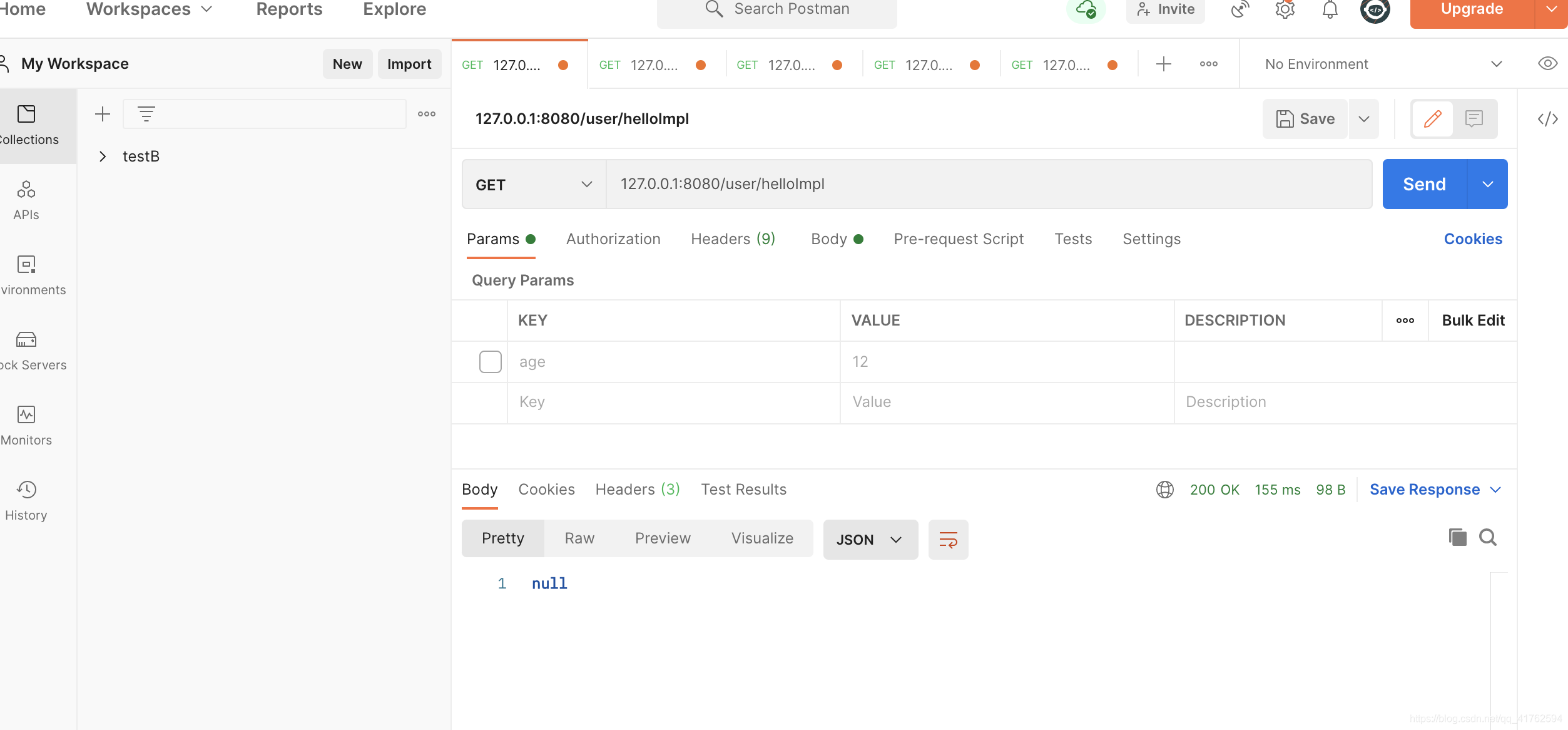Viewport: 1568px width, 730px height.
Task: Switch to the request Headers (9) tab
Action: [733, 239]
